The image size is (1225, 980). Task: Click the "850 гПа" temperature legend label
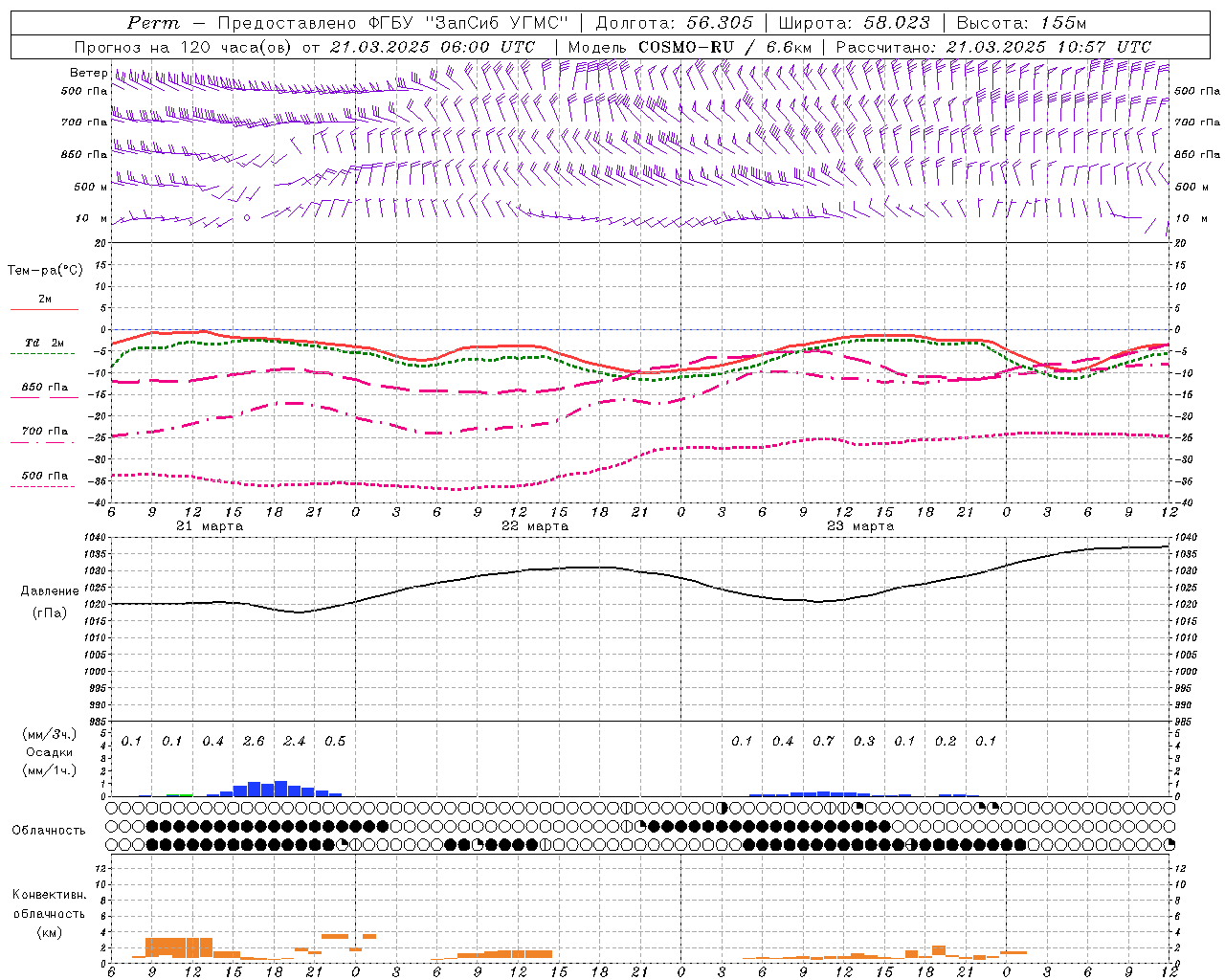pyautogui.click(x=44, y=388)
